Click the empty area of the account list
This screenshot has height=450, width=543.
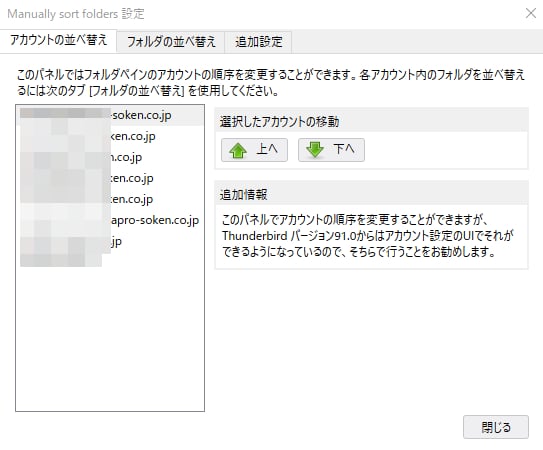click(x=110, y=333)
